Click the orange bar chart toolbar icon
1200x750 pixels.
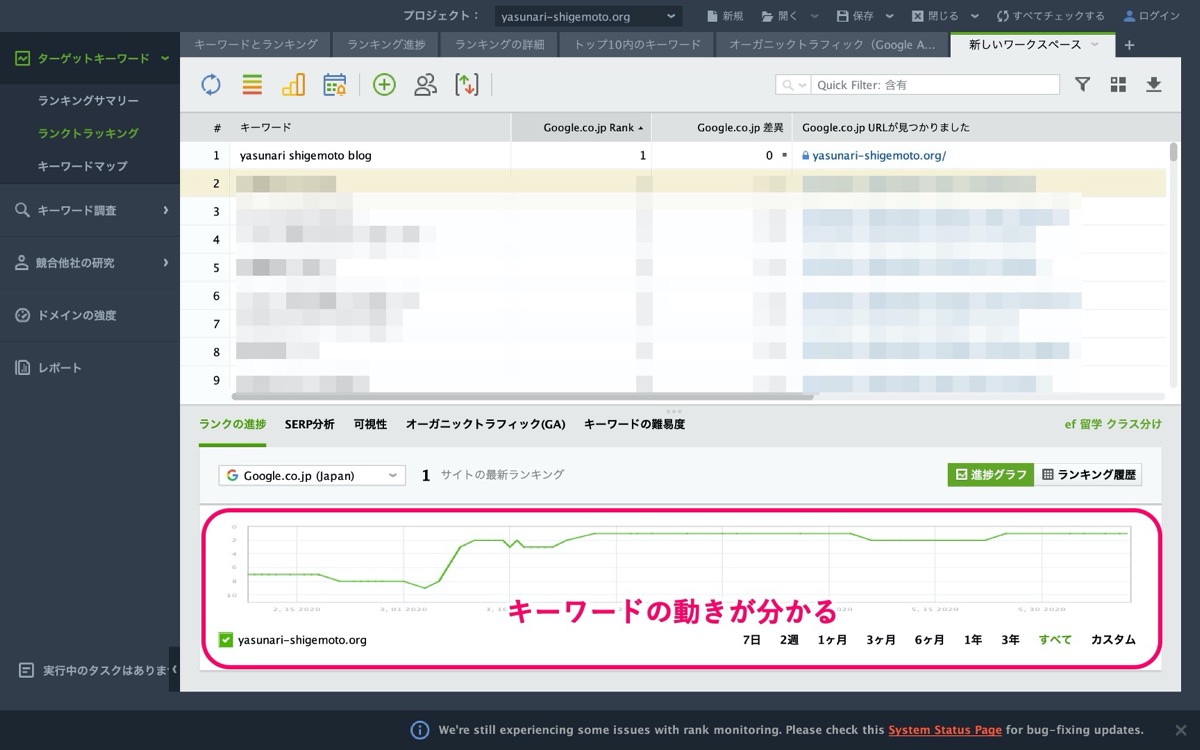[x=293, y=85]
